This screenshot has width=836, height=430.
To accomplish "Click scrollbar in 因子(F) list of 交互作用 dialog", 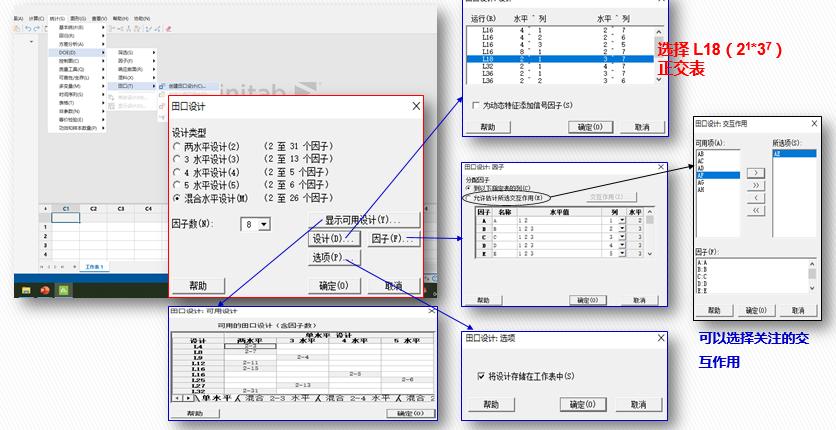I will 812,275.
